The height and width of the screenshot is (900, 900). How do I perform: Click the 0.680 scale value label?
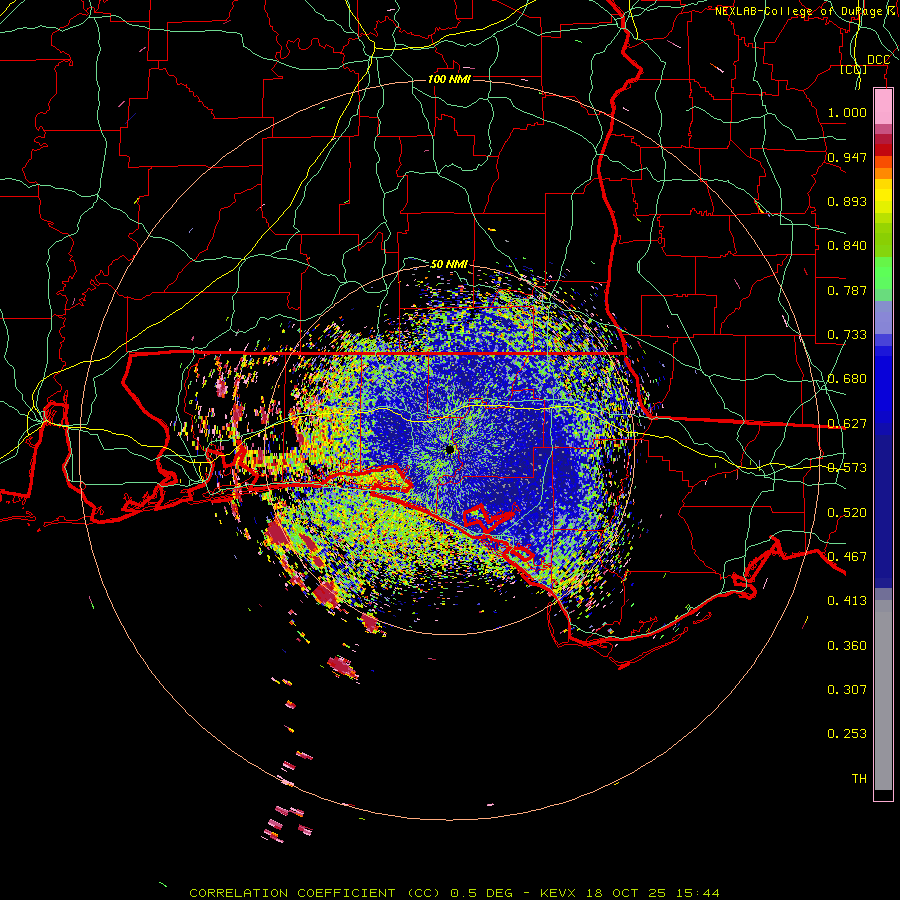tap(847, 379)
